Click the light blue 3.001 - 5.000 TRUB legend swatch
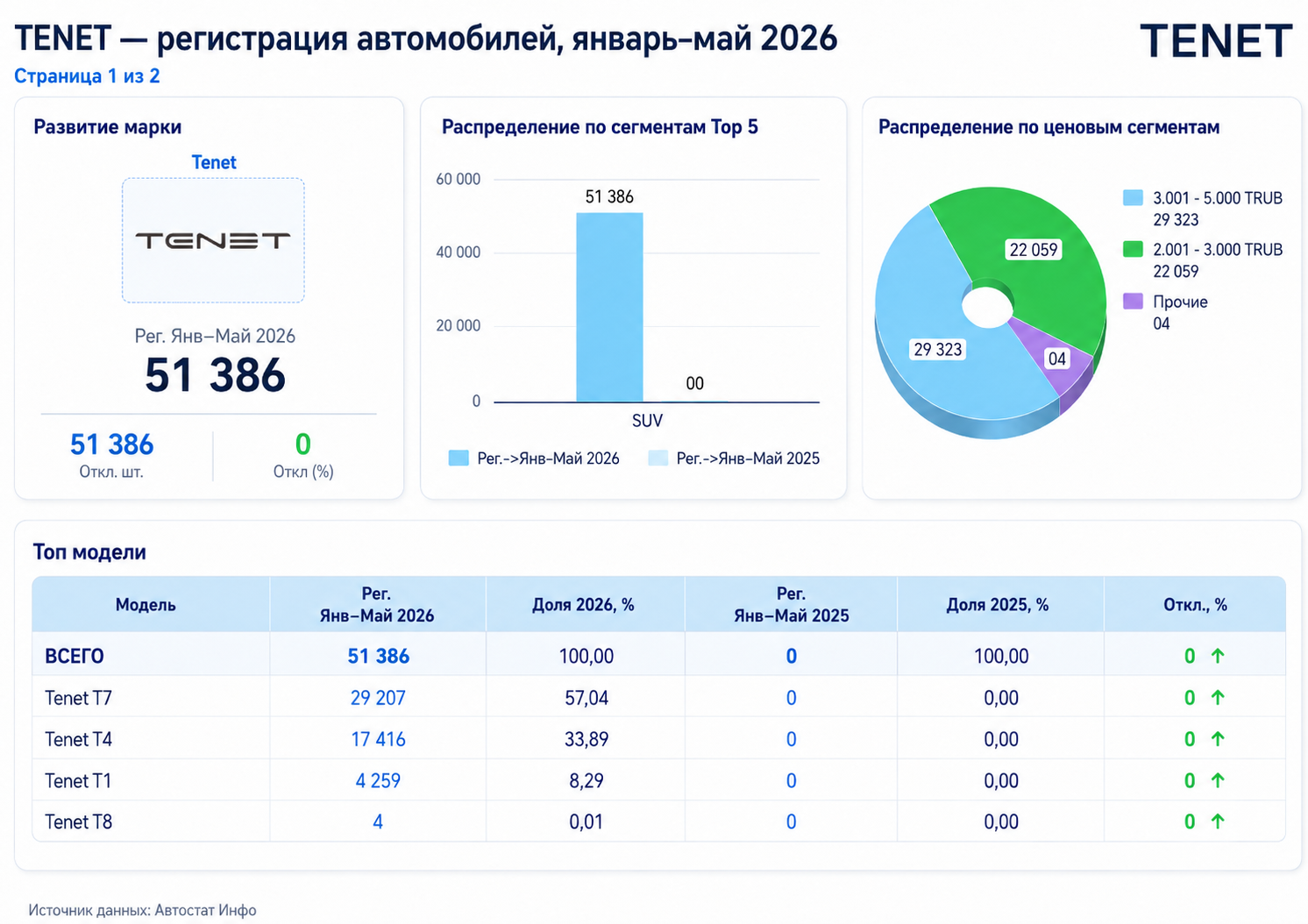The image size is (1308, 924). pos(1133,198)
